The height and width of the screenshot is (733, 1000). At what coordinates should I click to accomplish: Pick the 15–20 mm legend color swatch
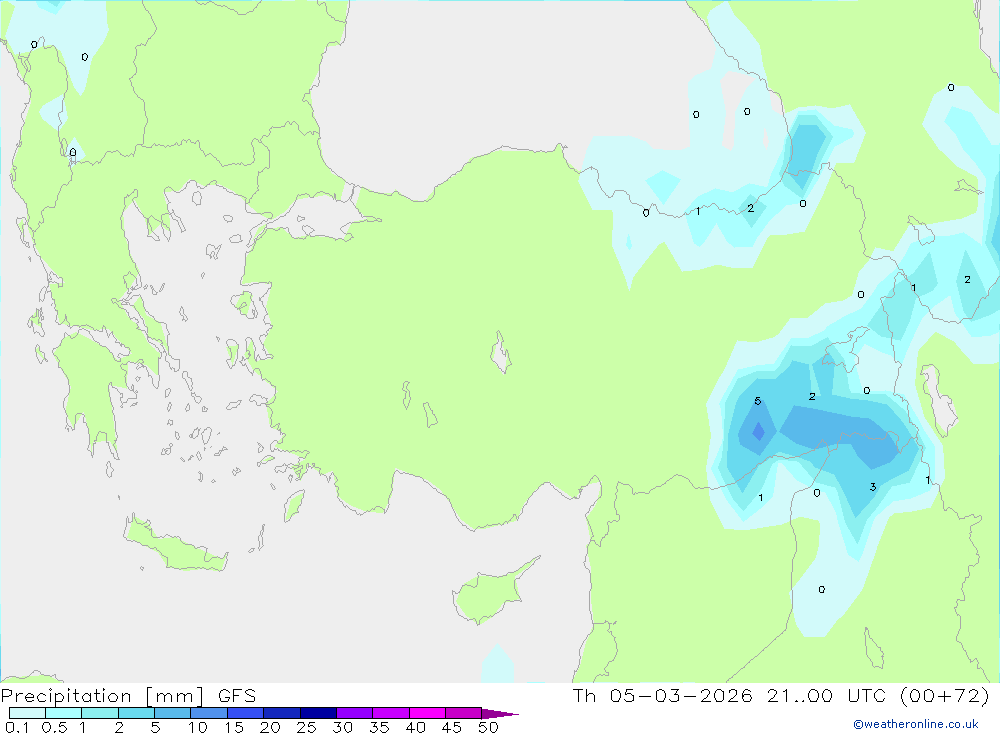[x=246, y=713]
